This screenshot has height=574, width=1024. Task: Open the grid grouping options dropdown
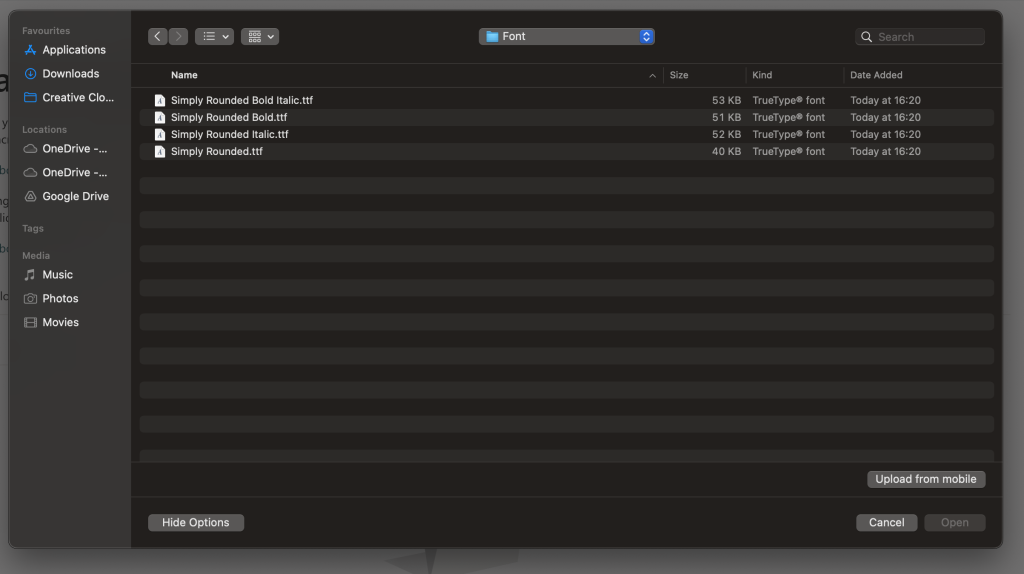click(259, 37)
